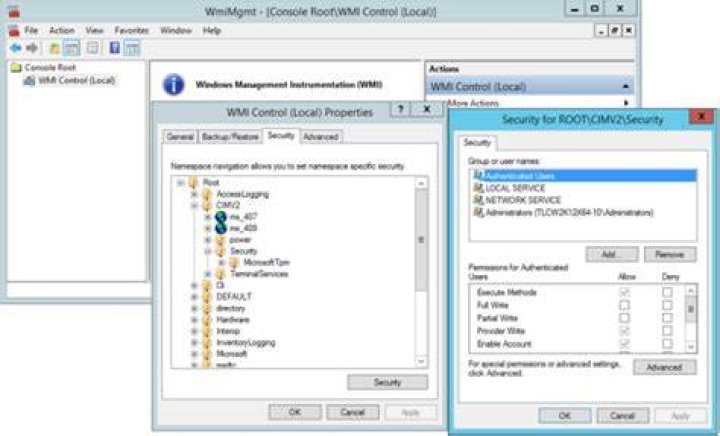Click the user group icon of Administrators
Viewport: 720px width, 436px height.
point(479,212)
